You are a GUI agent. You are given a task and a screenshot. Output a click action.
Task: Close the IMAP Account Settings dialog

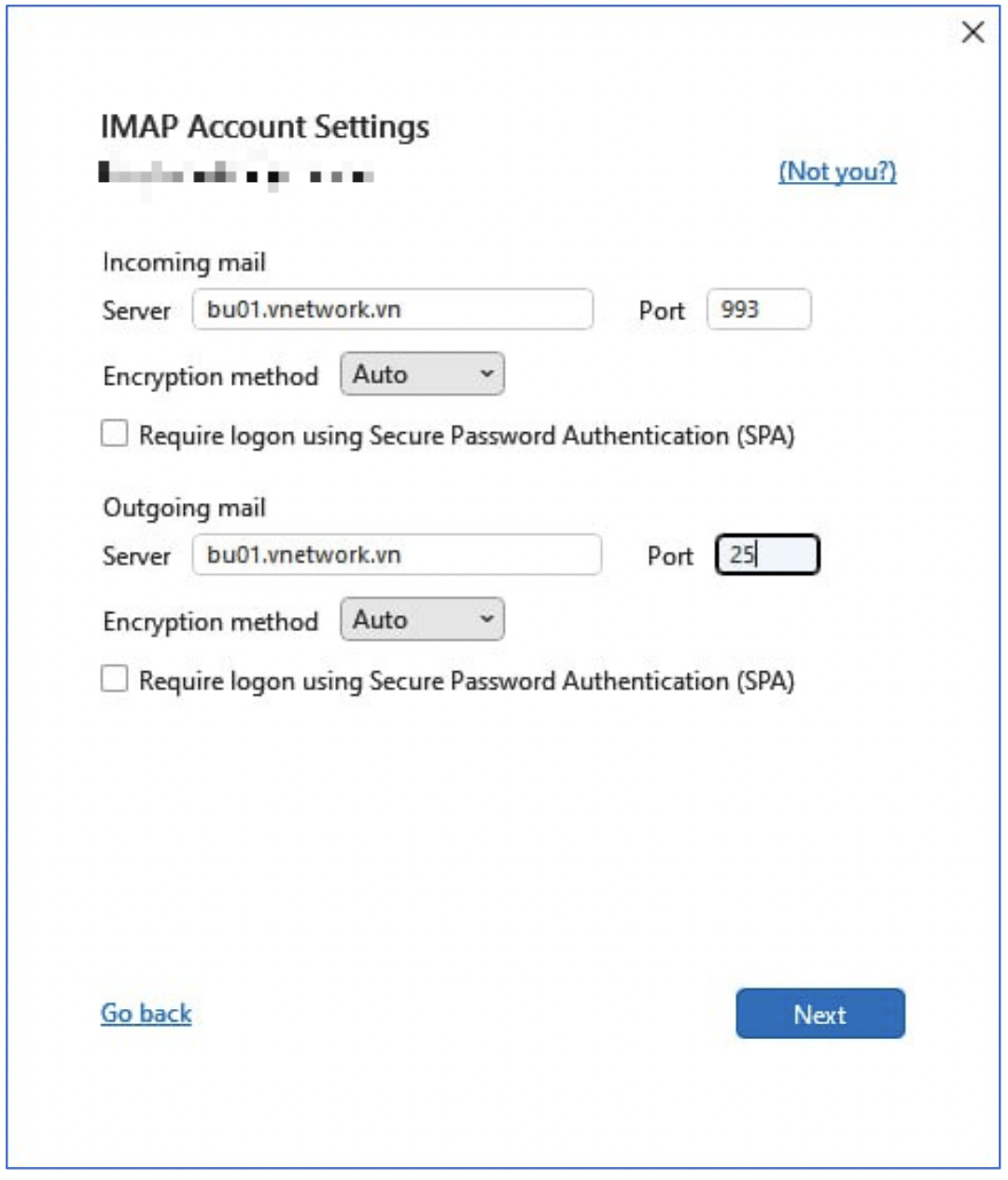pyautogui.click(x=973, y=33)
